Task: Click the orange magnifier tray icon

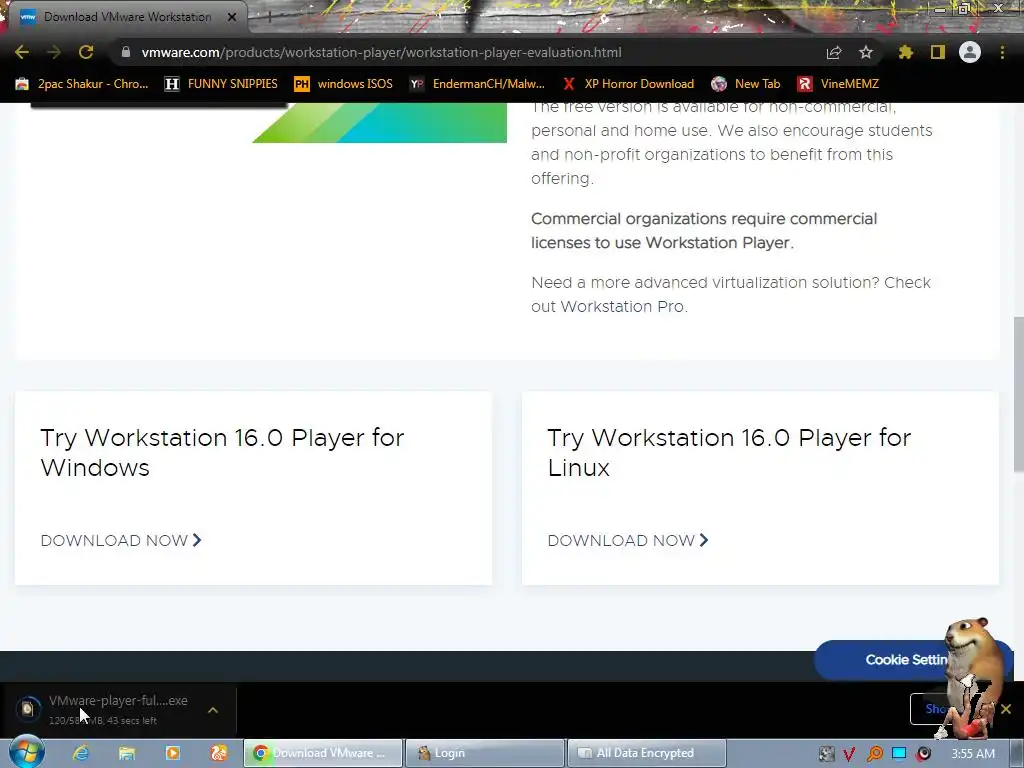Action: pyautogui.click(x=874, y=754)
